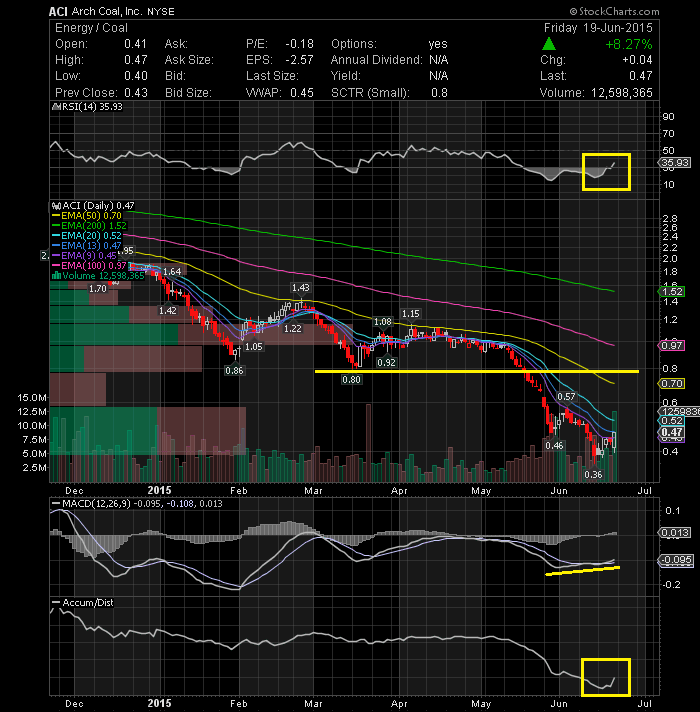Click the yellow EMA(50) legend line swatch
This screenshot has height=712, width=700.
coord(56,216)
